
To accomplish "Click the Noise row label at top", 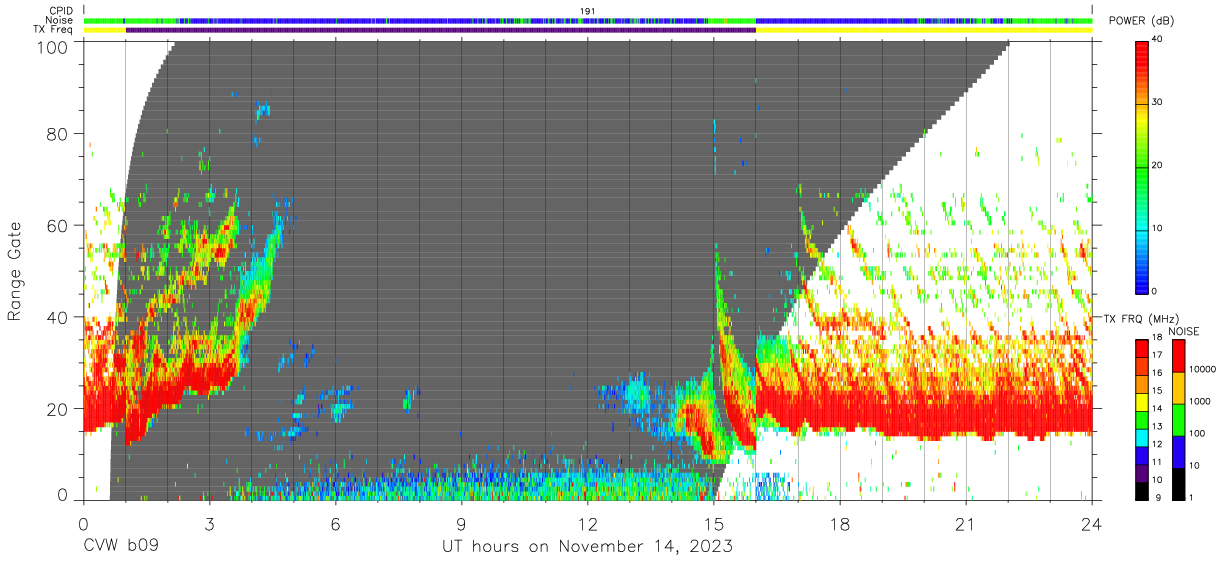I will [x=59, y=20].
